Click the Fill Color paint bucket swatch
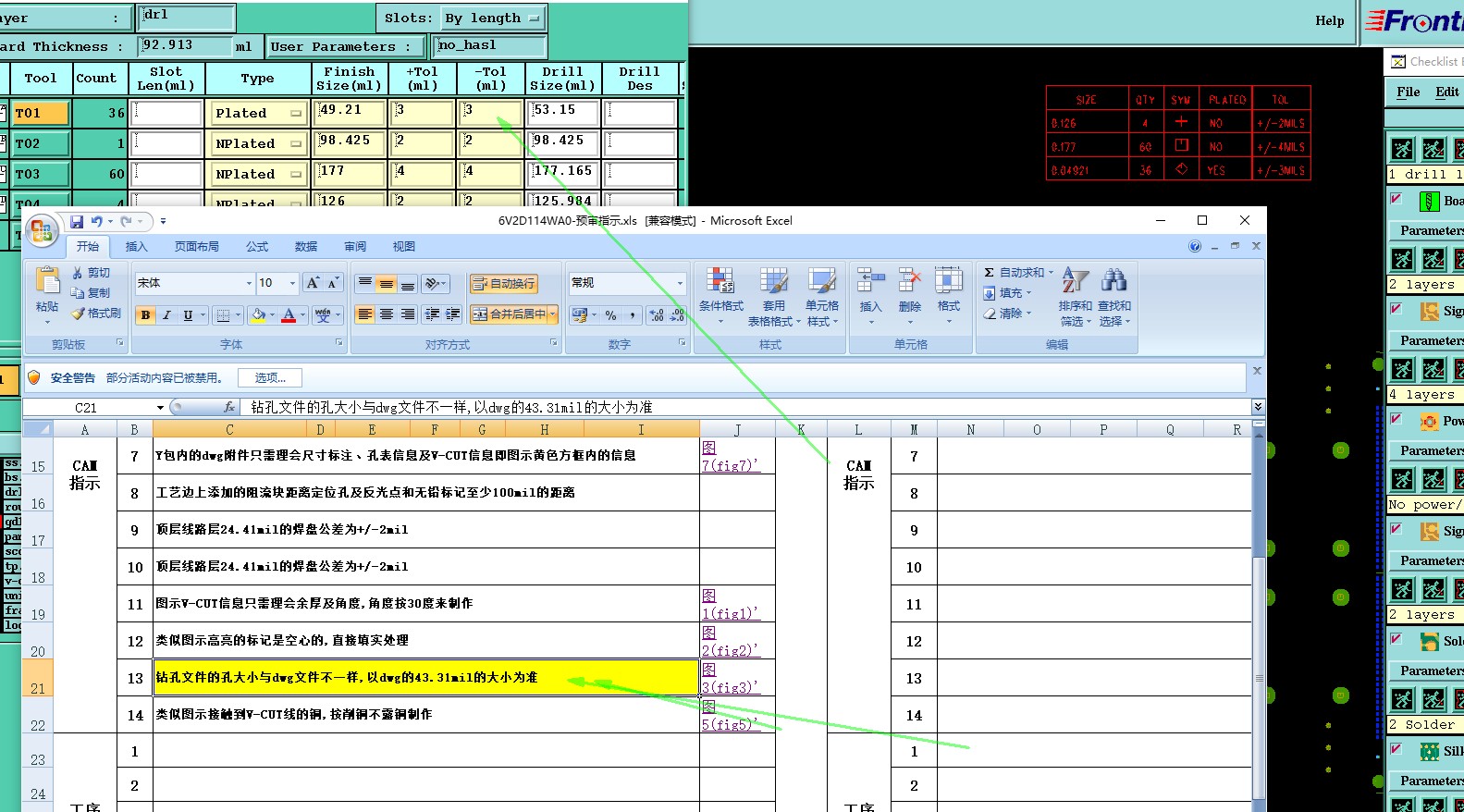This screenshot has width=1464, height=812. (x=259, y=315)
